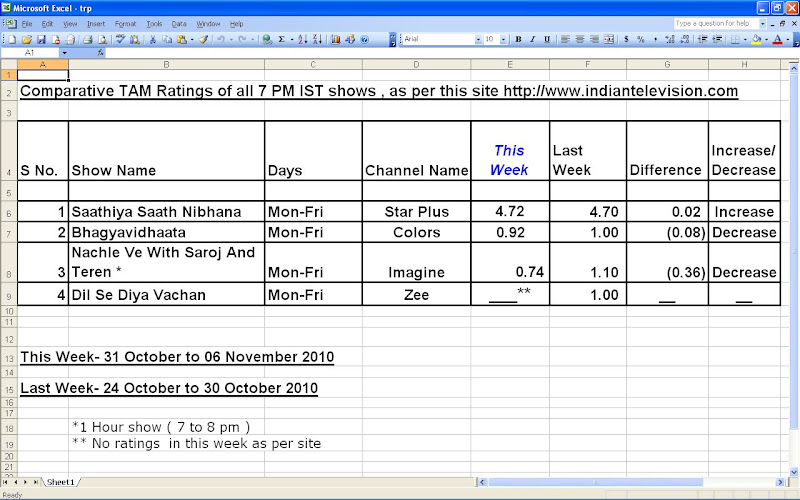Viewport: 800px width, 500px height.
Task: Run the Spelling check icon
Action: [x=120, y=39]
